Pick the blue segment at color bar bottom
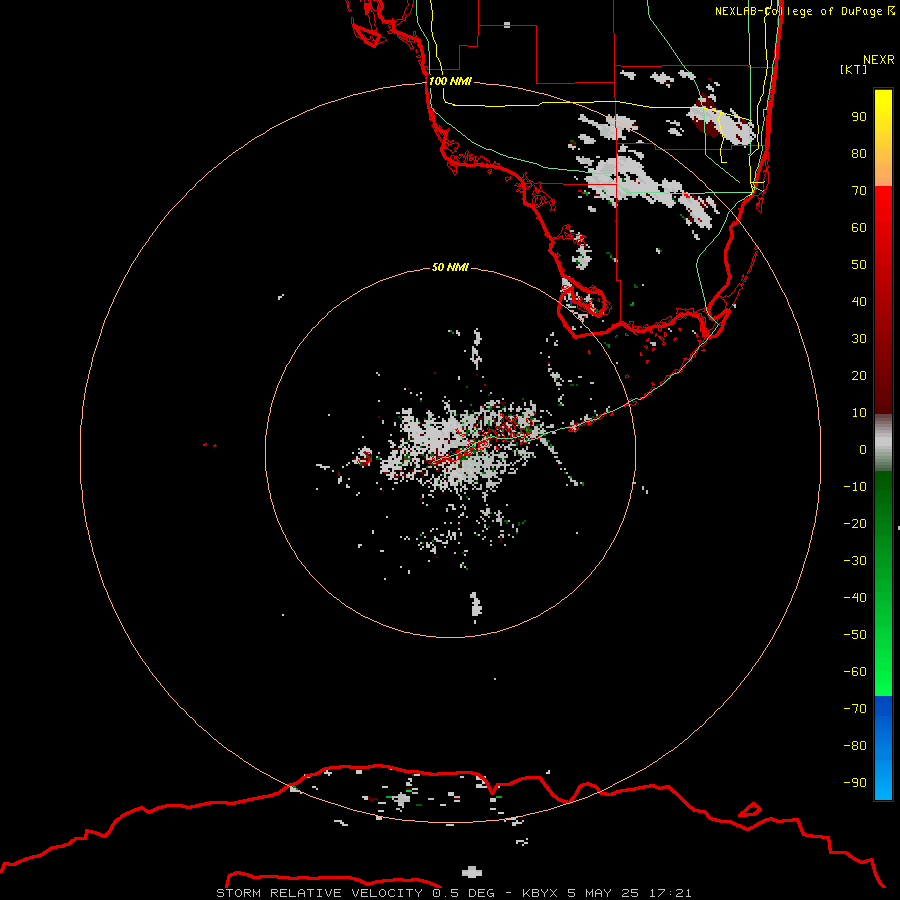Image resolution: width=900 pixels, height=900 pixels. 883,748
